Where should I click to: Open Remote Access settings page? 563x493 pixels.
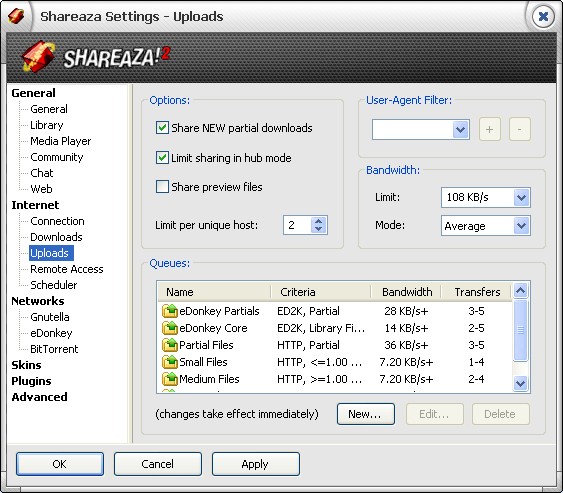[67, 269]
